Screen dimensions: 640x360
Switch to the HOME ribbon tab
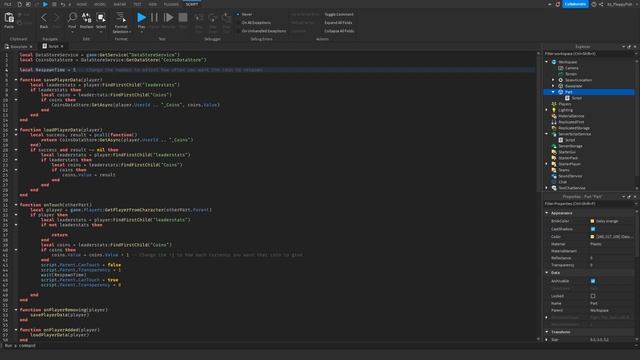pyautogui.click(x=82, y=4)
